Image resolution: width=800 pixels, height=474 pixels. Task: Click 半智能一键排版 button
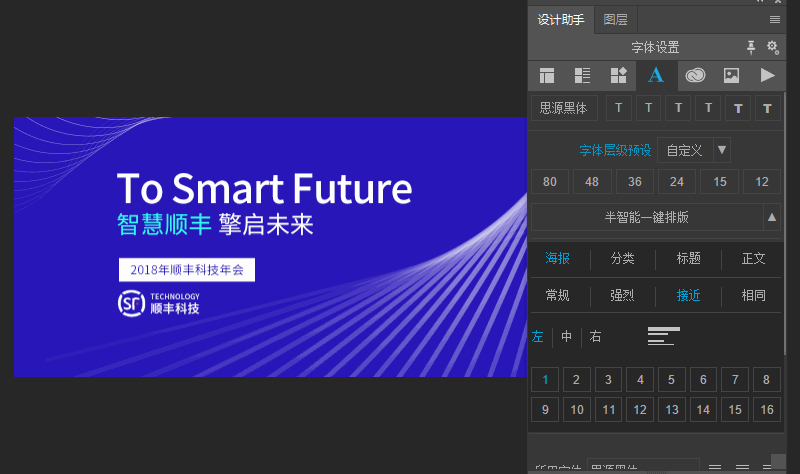click(x=646, y=217)
